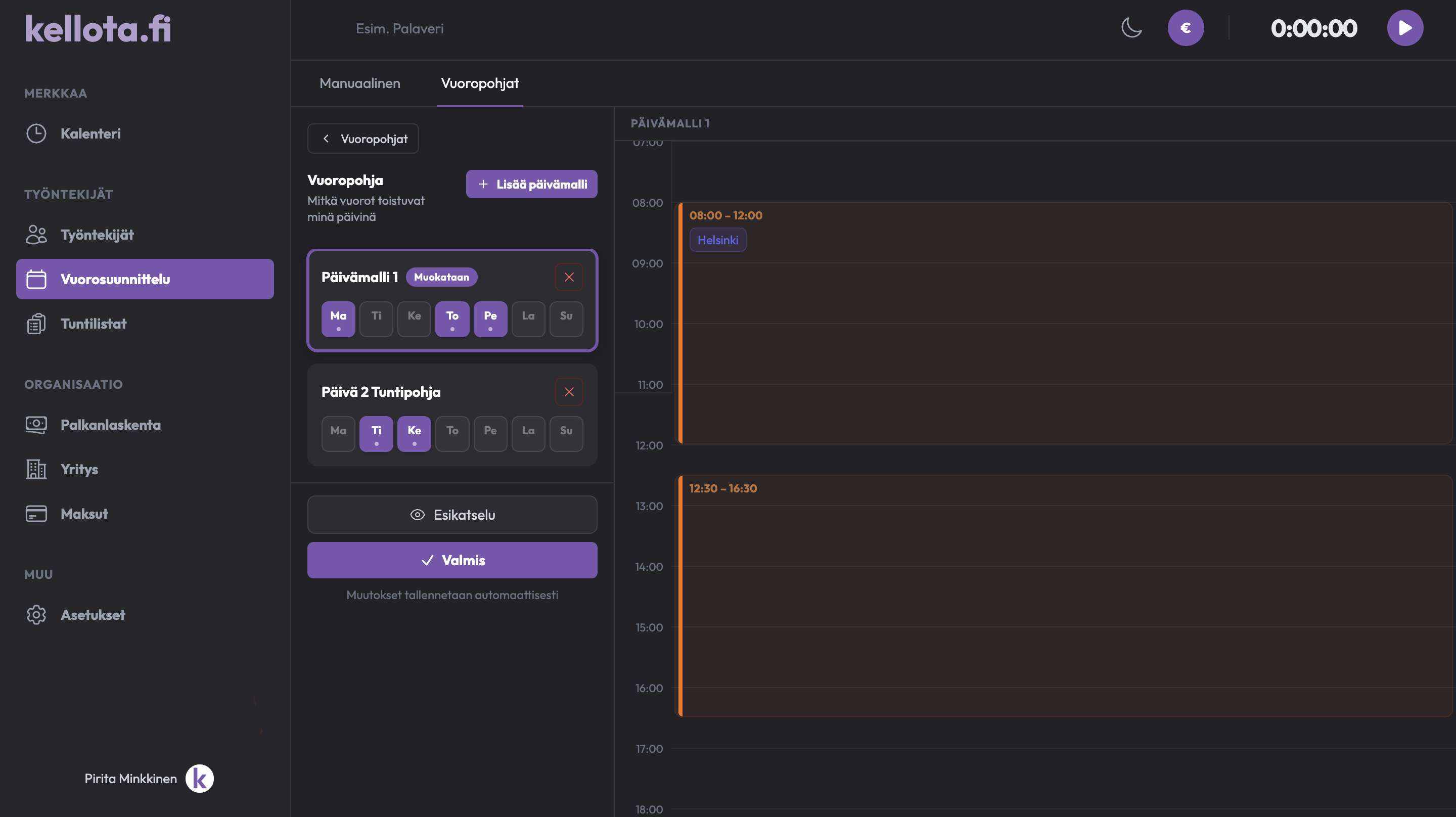Viewport: 1456px width, 817px height.
Task: Open the Yritys section
Action: pyautogui.click(x=145, y=469)
